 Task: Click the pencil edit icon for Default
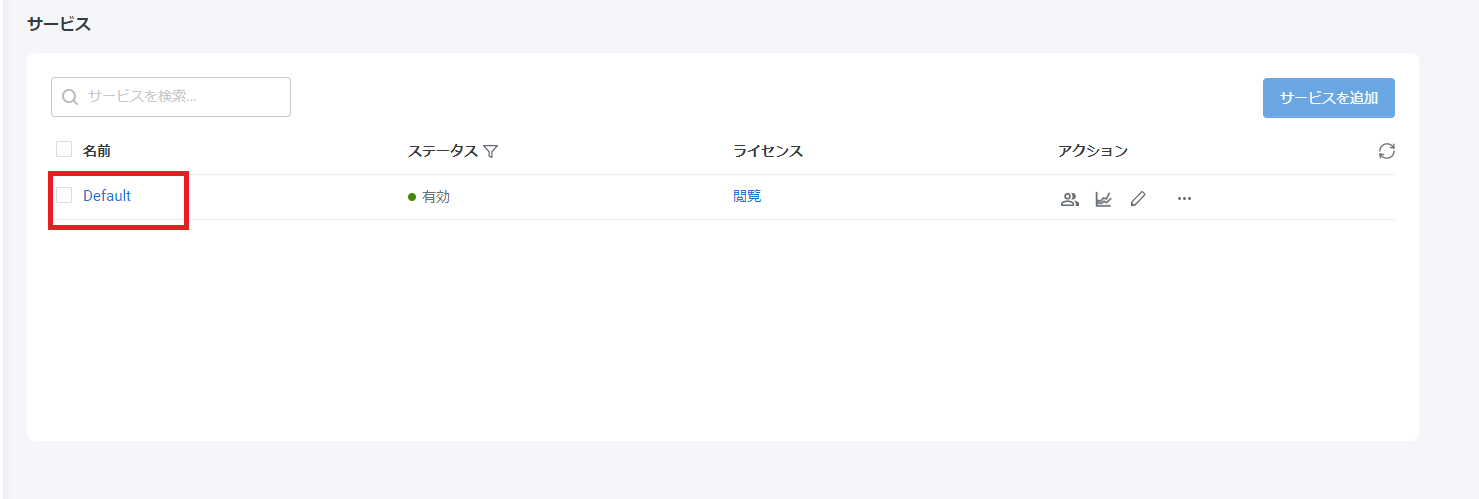point(1137,199)
